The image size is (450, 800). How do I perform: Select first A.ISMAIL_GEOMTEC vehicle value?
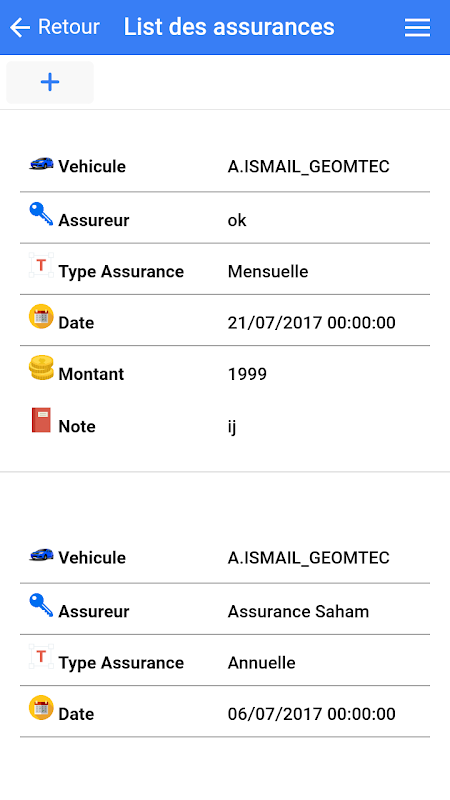tap(308, 166)
